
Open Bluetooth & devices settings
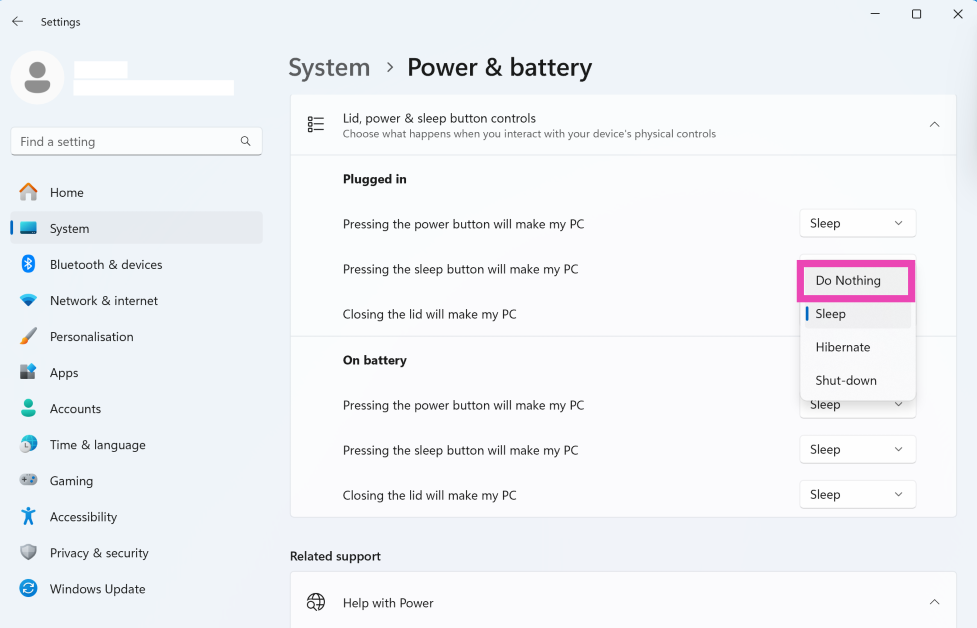(105, 265)
